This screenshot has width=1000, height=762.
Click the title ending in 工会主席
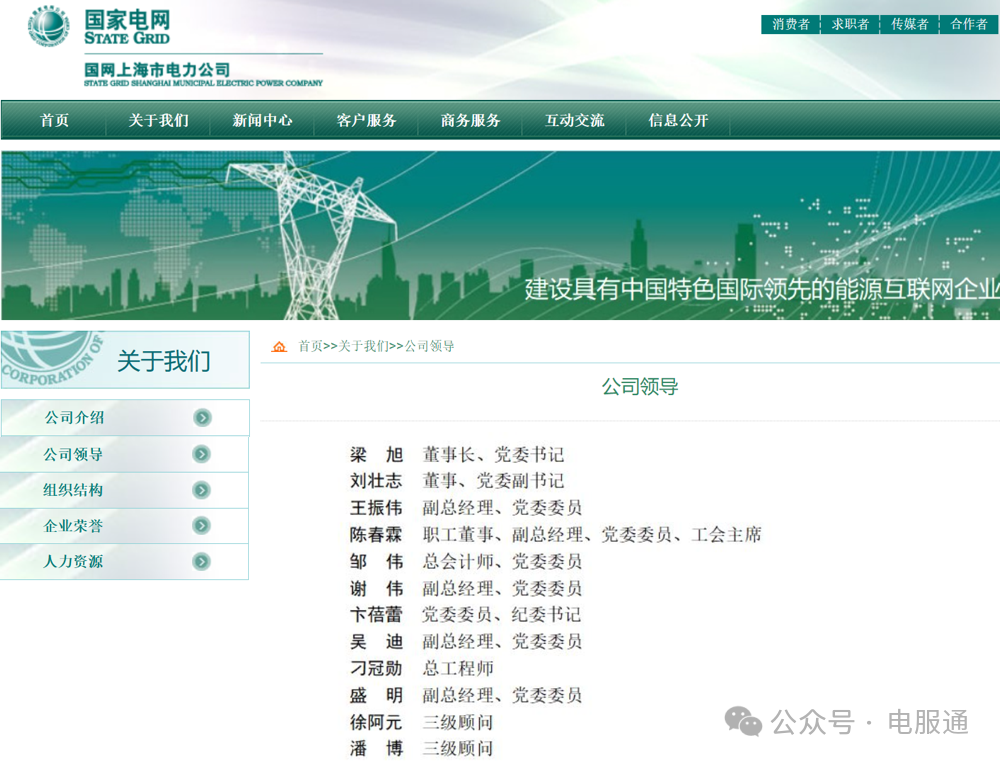click(x=592, y=534)
